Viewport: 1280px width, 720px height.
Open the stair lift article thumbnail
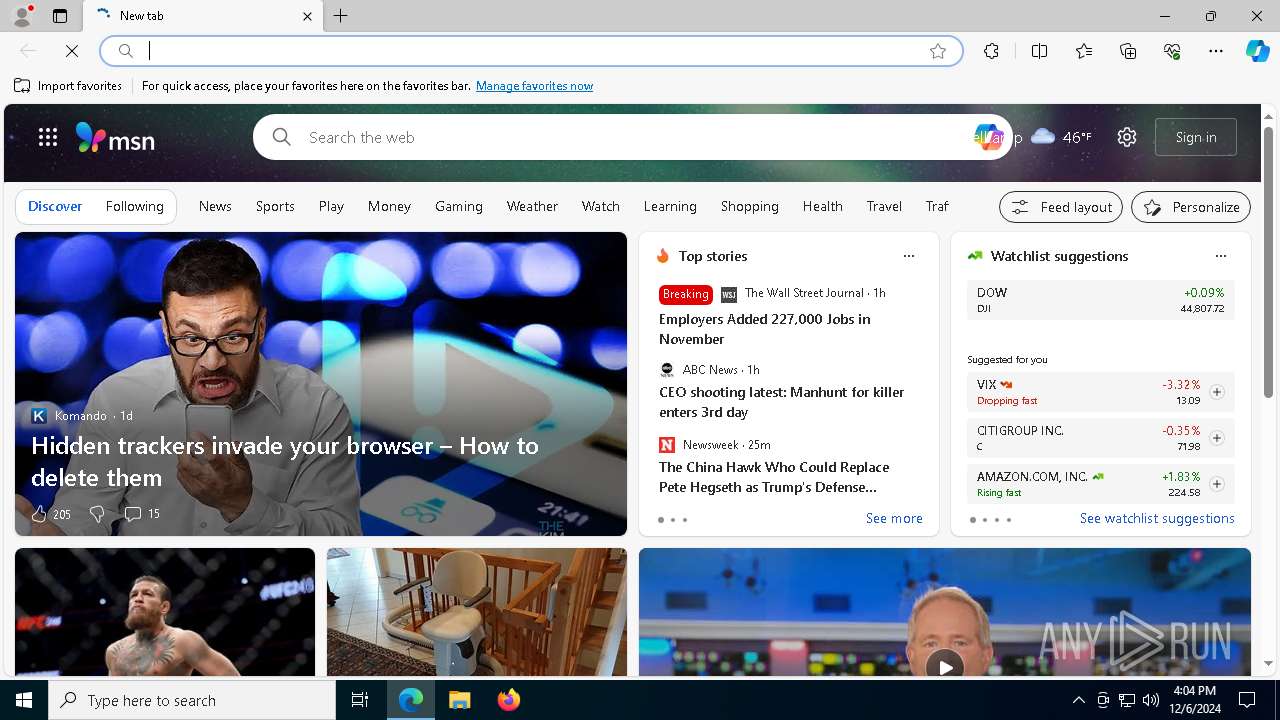477,612
